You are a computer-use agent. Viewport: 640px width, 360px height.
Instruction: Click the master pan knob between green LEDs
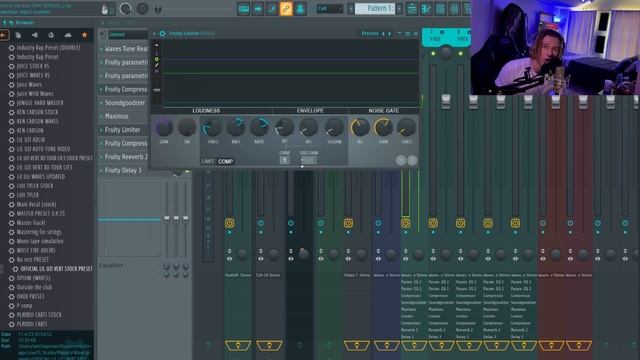[446, 52]
